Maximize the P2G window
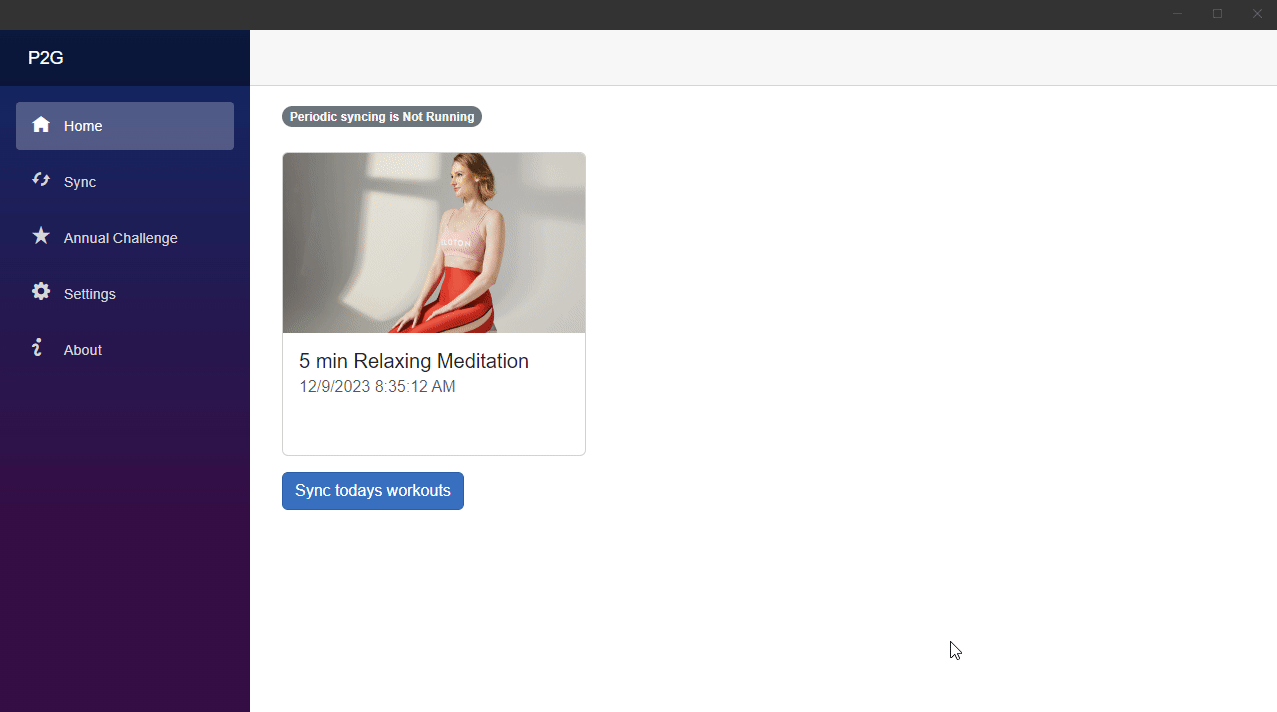The height and width of the screenshot is (712, 1277). 1217,14
